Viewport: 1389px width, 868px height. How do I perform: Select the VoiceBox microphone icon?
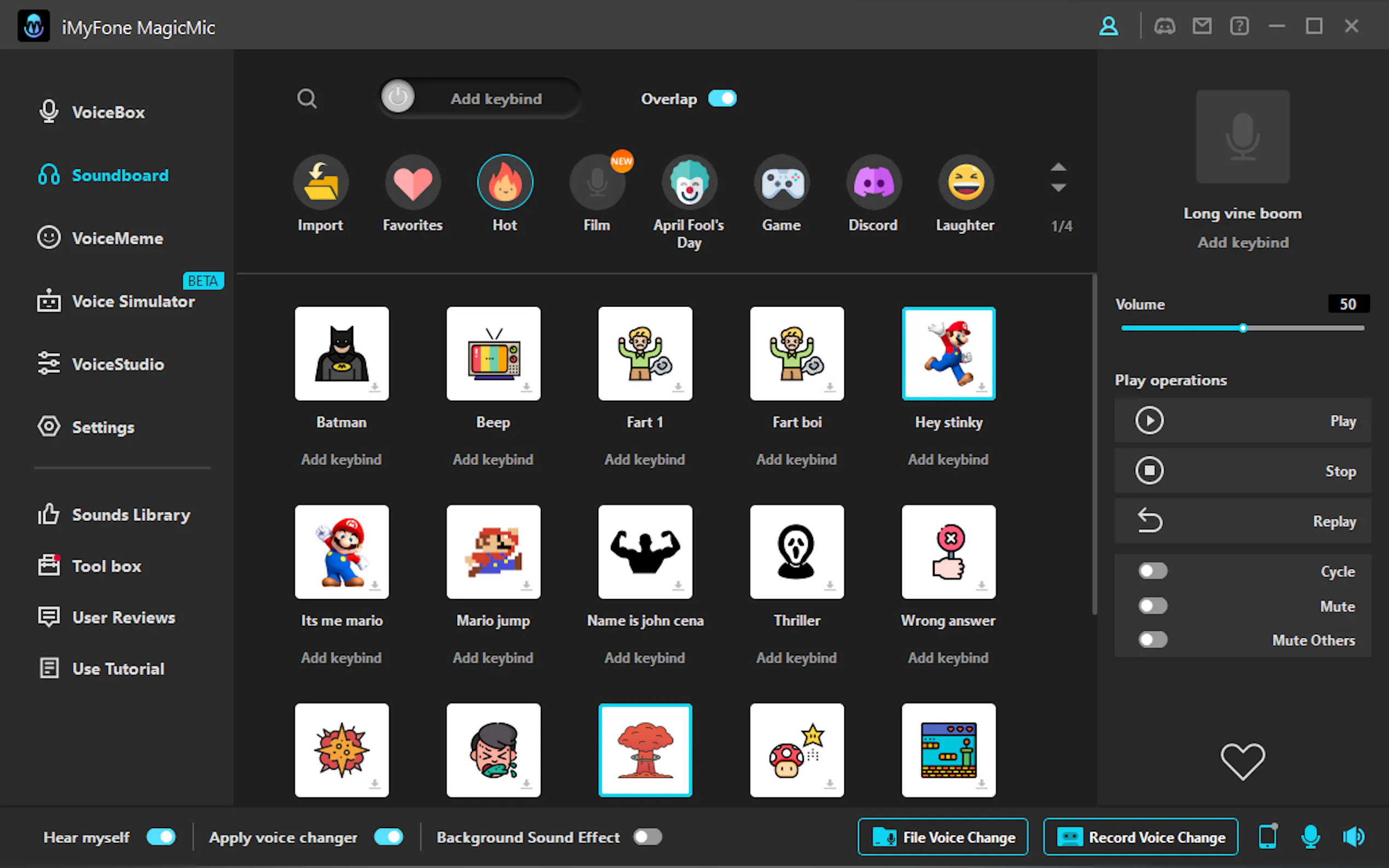click(49, 112)
